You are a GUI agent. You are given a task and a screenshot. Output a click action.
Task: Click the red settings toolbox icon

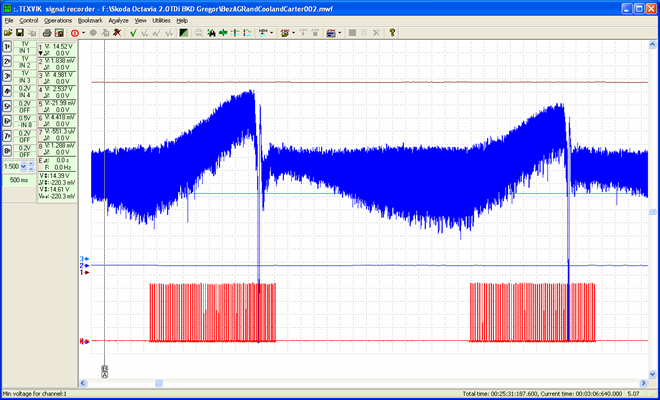pos(285,33)
